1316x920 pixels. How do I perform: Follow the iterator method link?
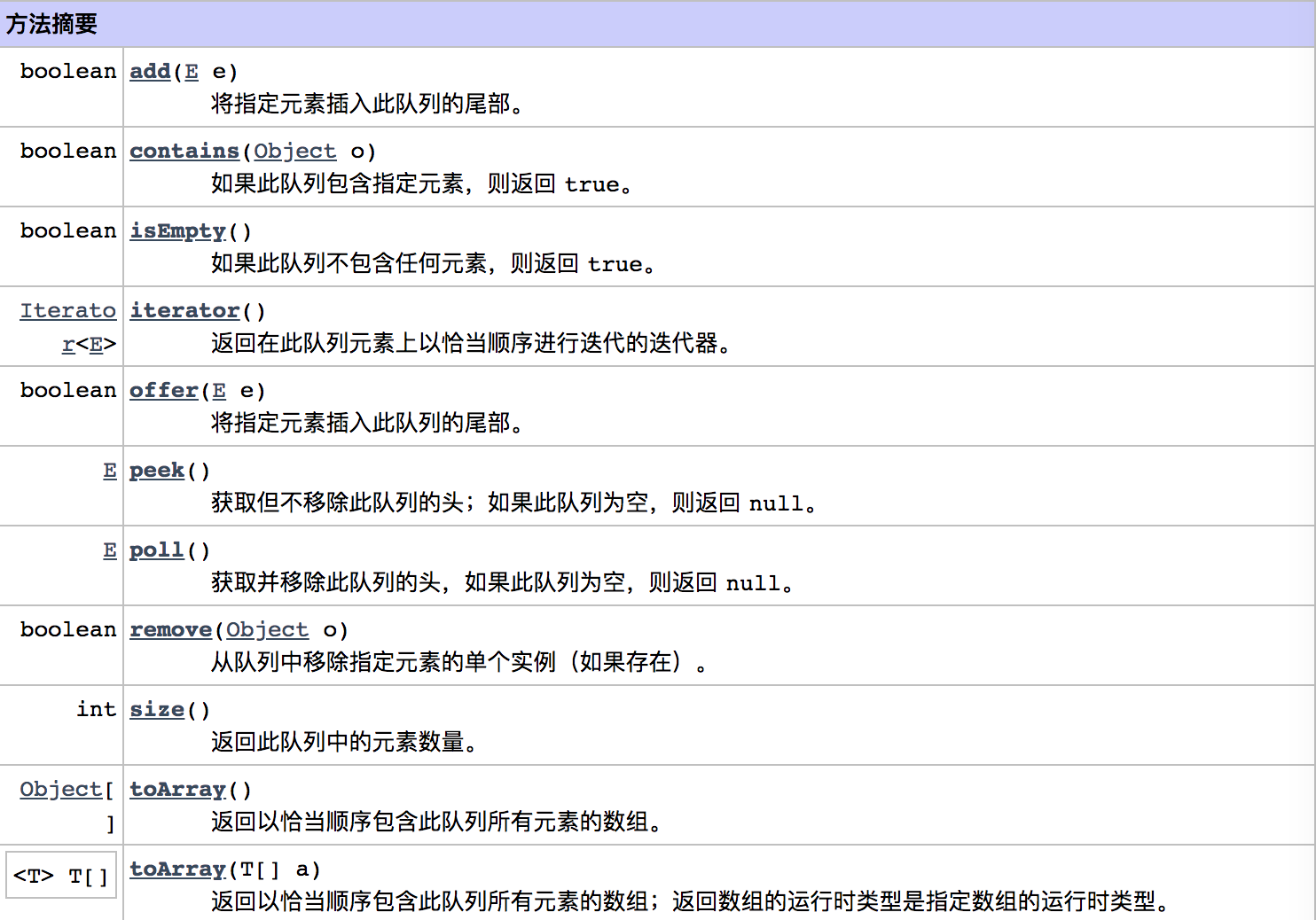184,310
